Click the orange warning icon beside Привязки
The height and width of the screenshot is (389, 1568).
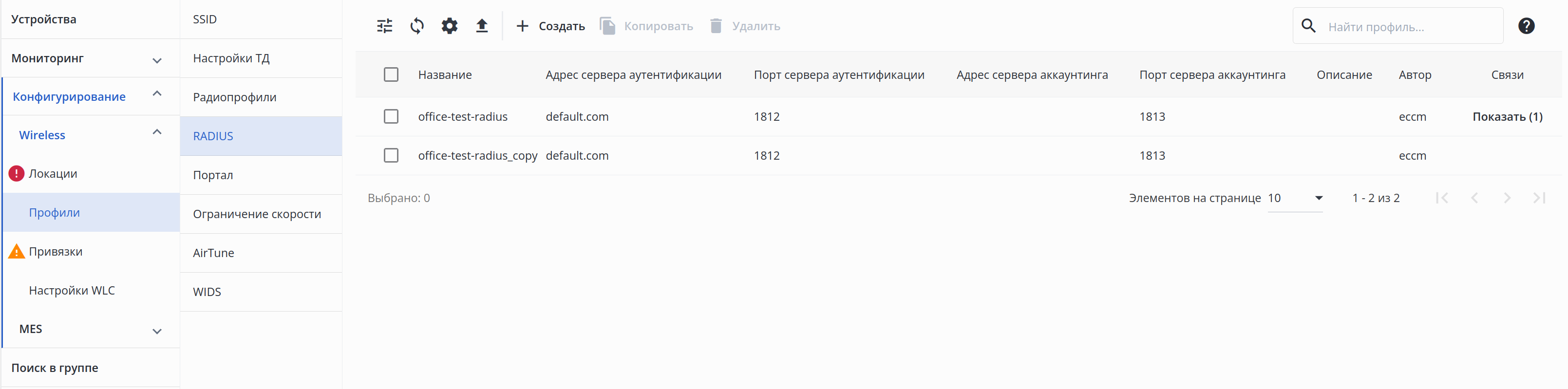[x=17, y=251]
